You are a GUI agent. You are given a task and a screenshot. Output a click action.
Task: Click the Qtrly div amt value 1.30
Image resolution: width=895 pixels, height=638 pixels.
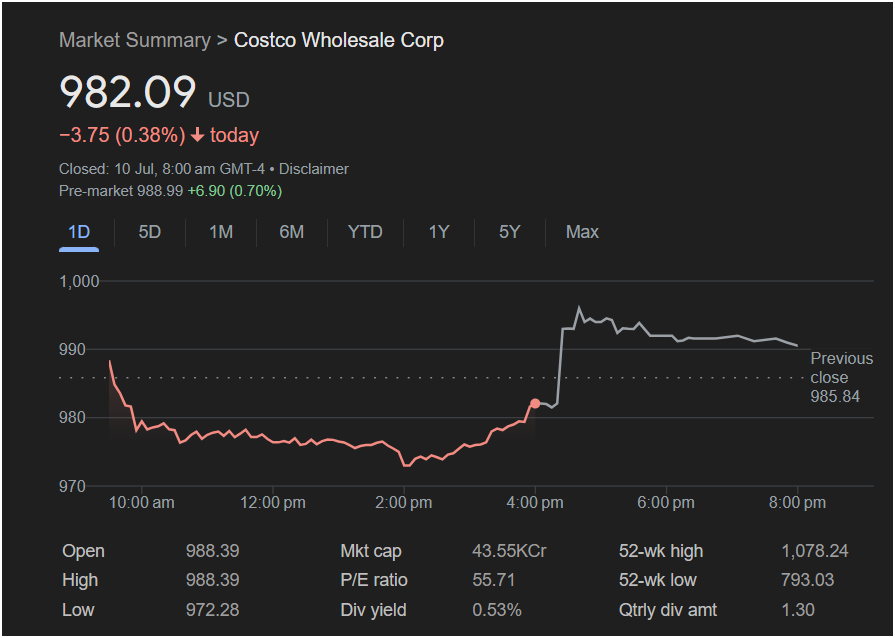coord(798,610)
